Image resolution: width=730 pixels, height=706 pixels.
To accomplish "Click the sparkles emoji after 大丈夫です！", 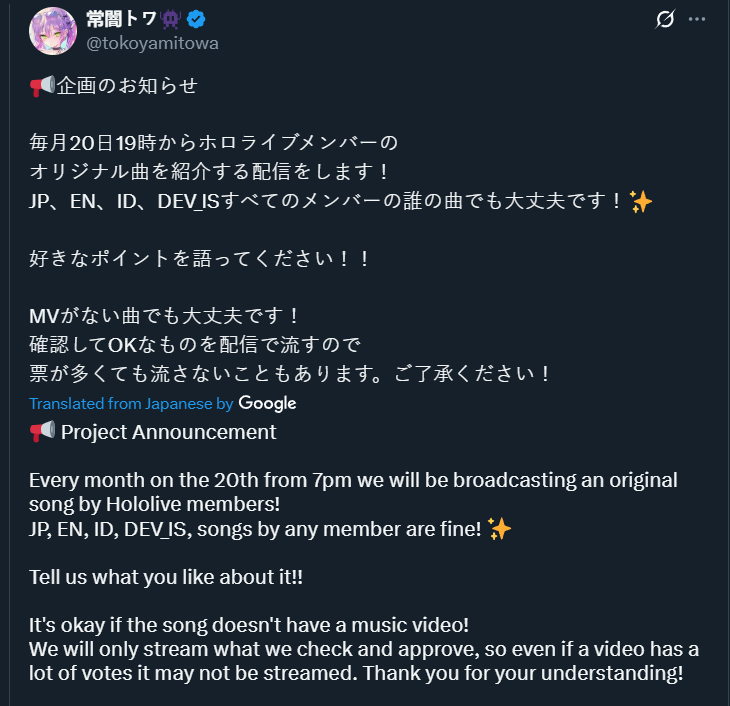I will (641, 202).
